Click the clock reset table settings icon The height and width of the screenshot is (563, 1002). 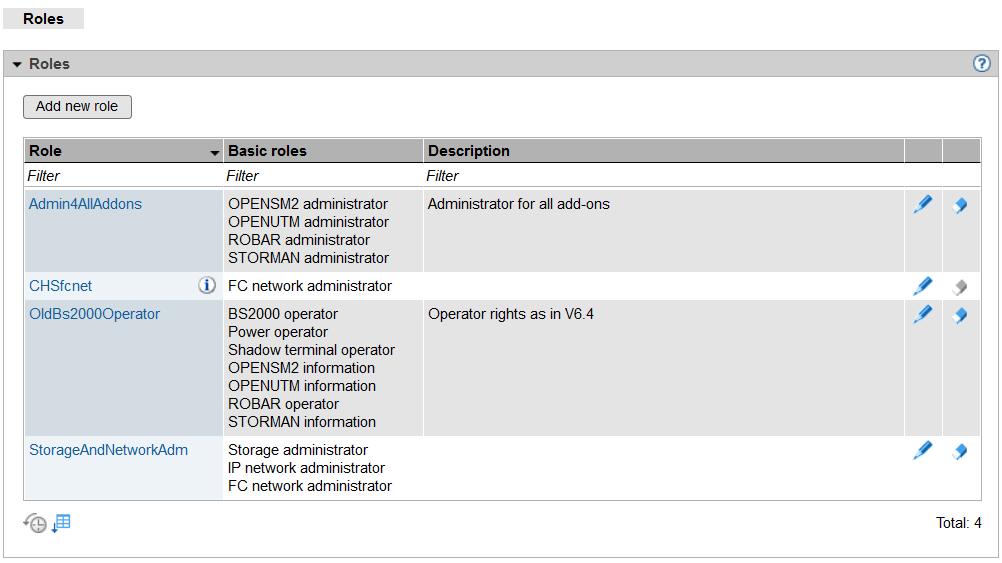(36, 523)
